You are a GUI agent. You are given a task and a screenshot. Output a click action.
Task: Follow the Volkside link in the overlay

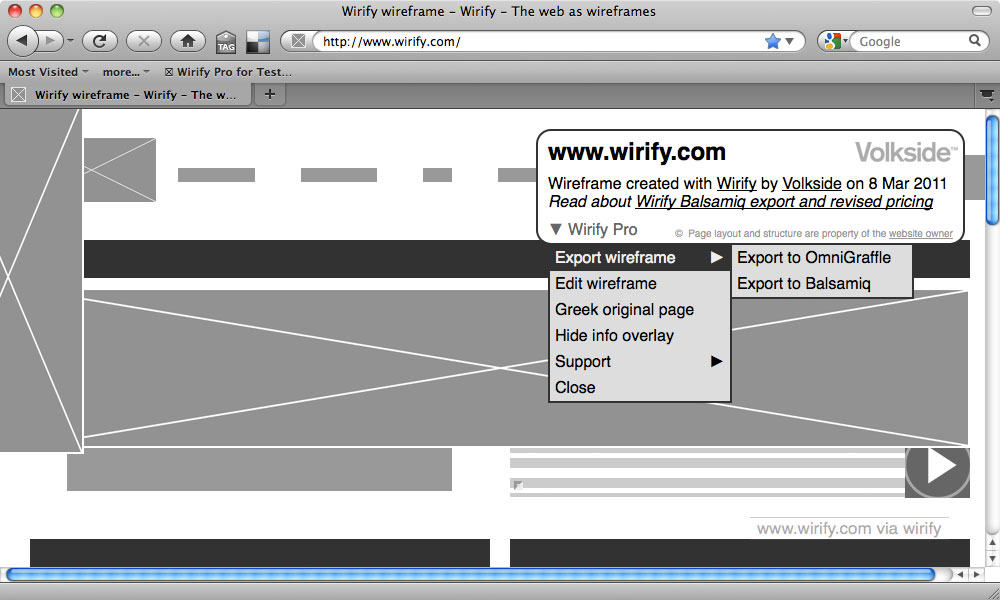pyautogui.click(x=811, y=184)
